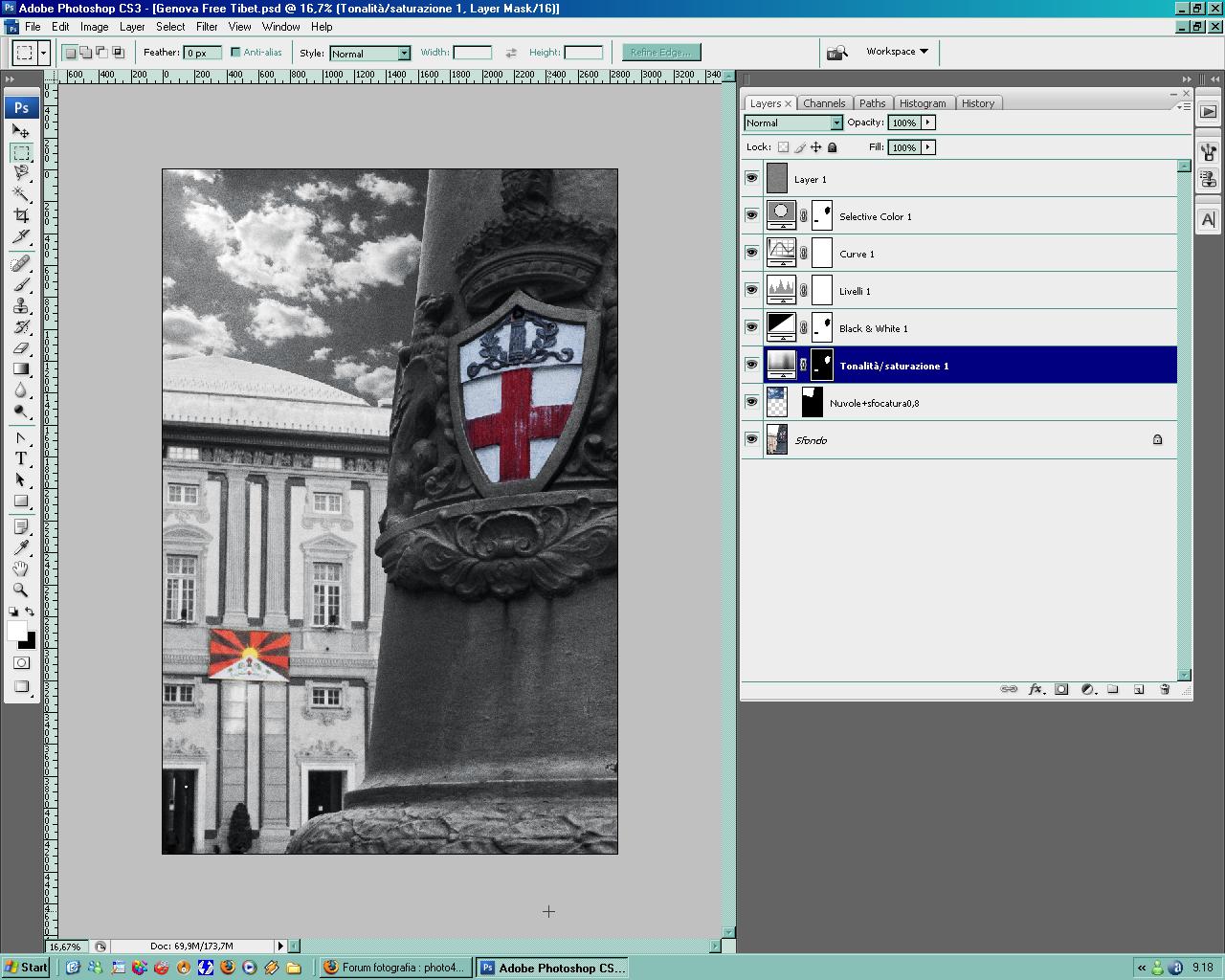1225x980 pixels.
Task: Select the Lasso tool
Action: coord(21,173)
